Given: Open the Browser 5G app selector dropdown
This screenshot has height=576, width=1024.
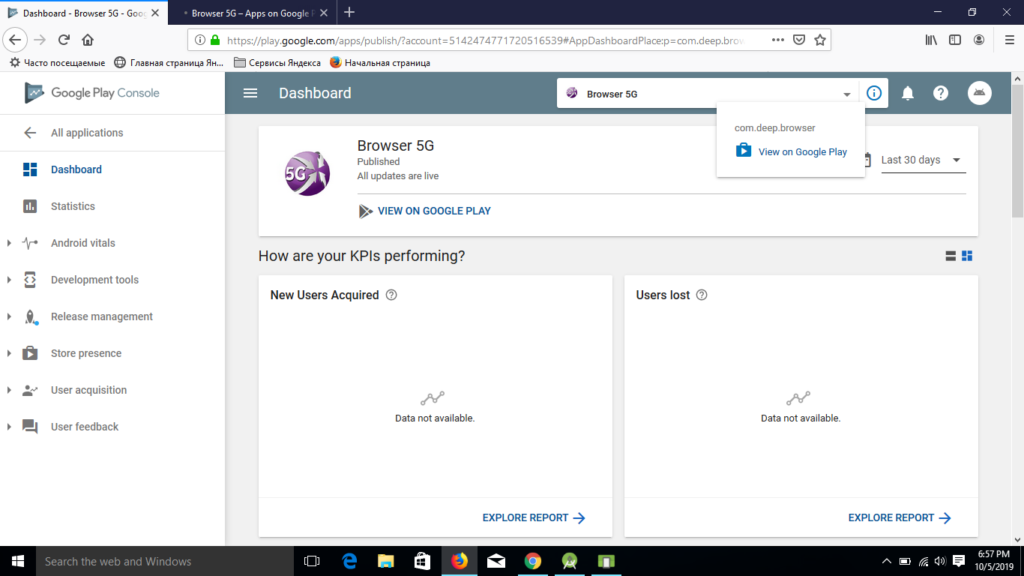Looking at the screenshot, I should [845, 92].
